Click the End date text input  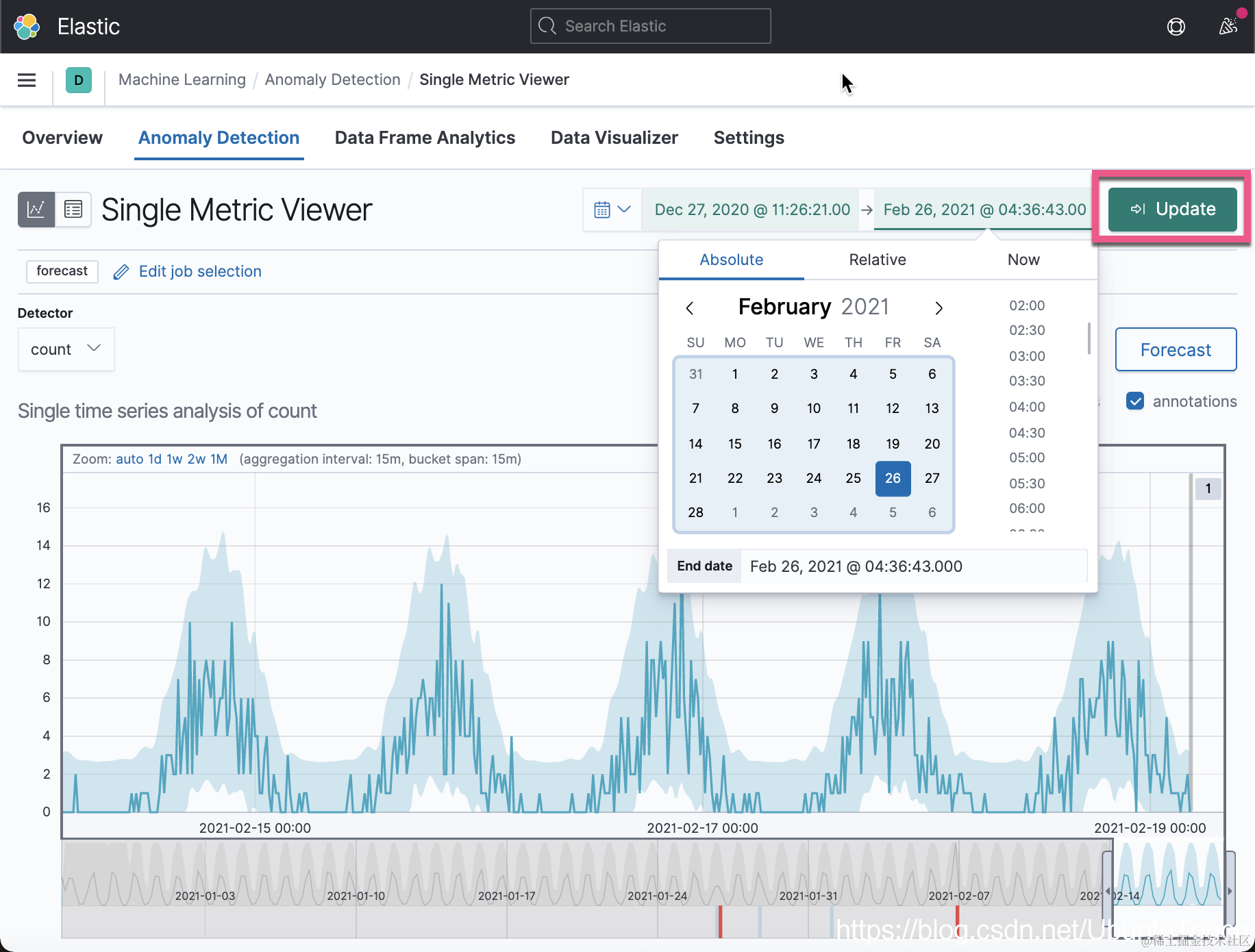click(x=914, y=566)
